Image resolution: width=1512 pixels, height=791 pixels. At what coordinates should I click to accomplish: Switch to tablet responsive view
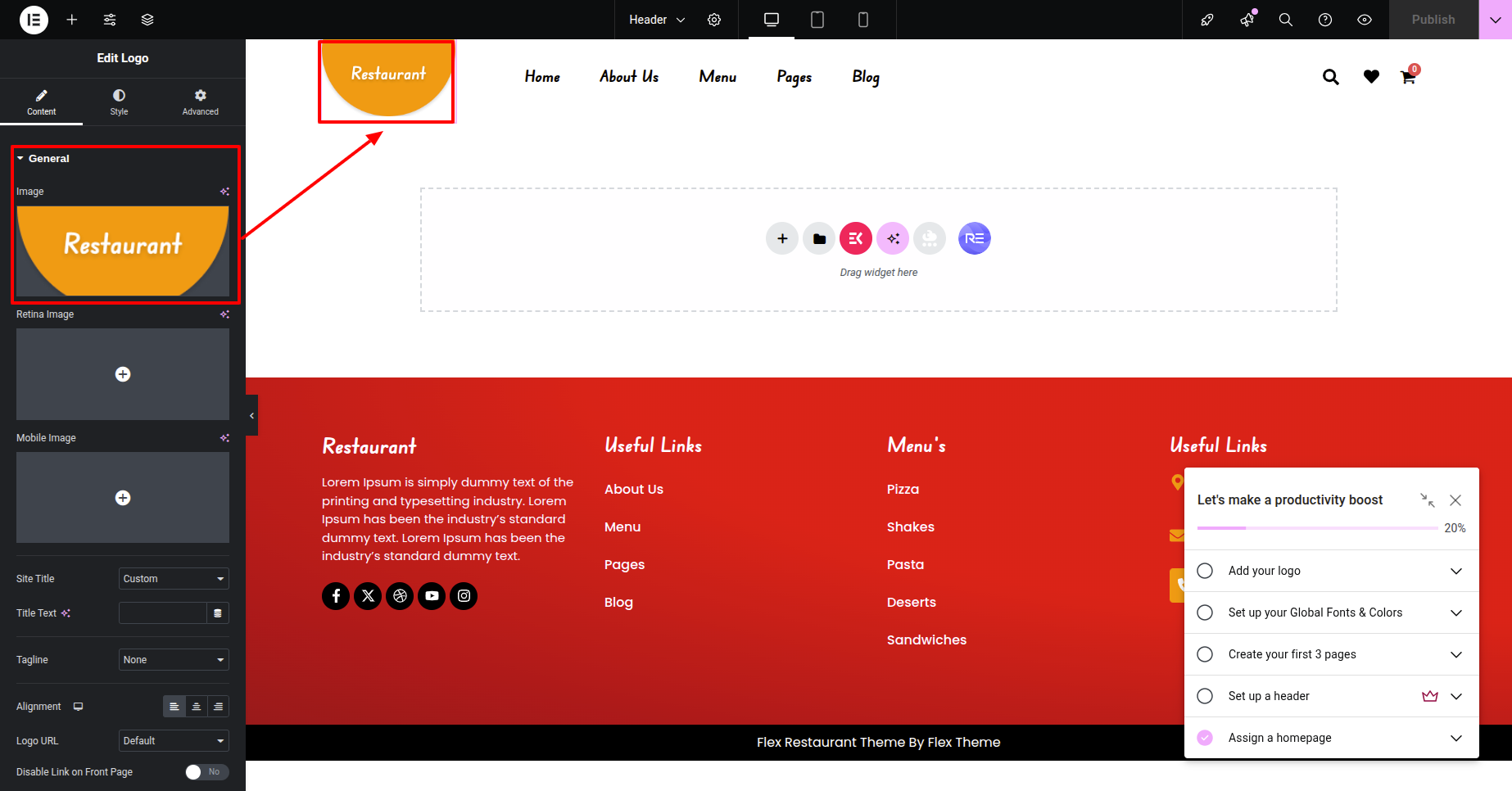tap(817, 20)
